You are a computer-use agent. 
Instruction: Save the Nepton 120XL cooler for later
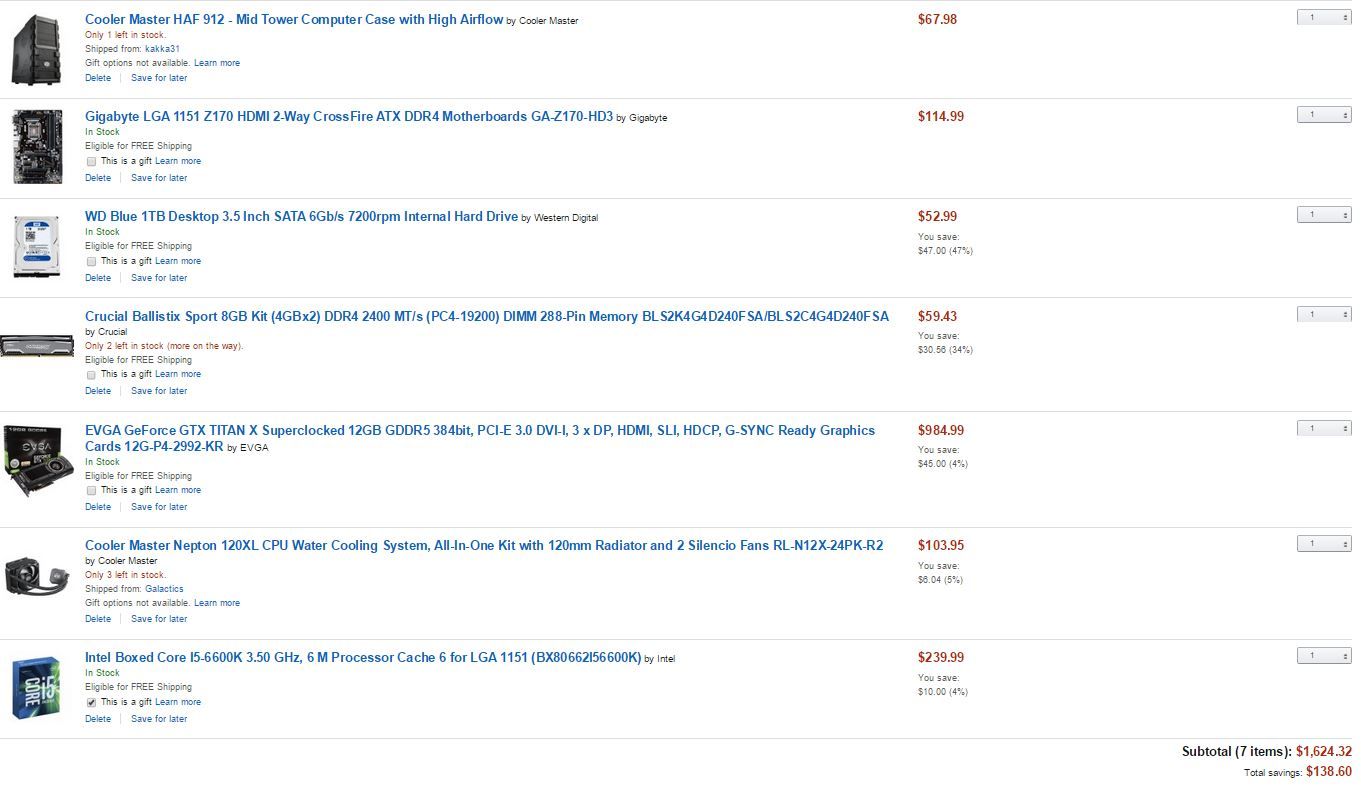pyautogui.click(x=159, y=619)
